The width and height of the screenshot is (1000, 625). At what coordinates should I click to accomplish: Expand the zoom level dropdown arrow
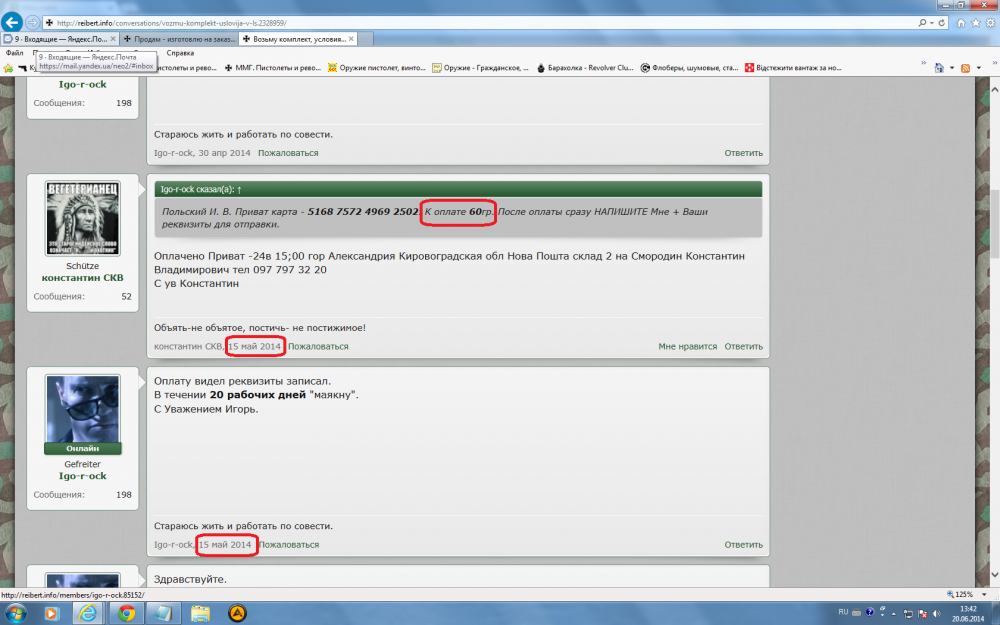click(x=984, y=594)
